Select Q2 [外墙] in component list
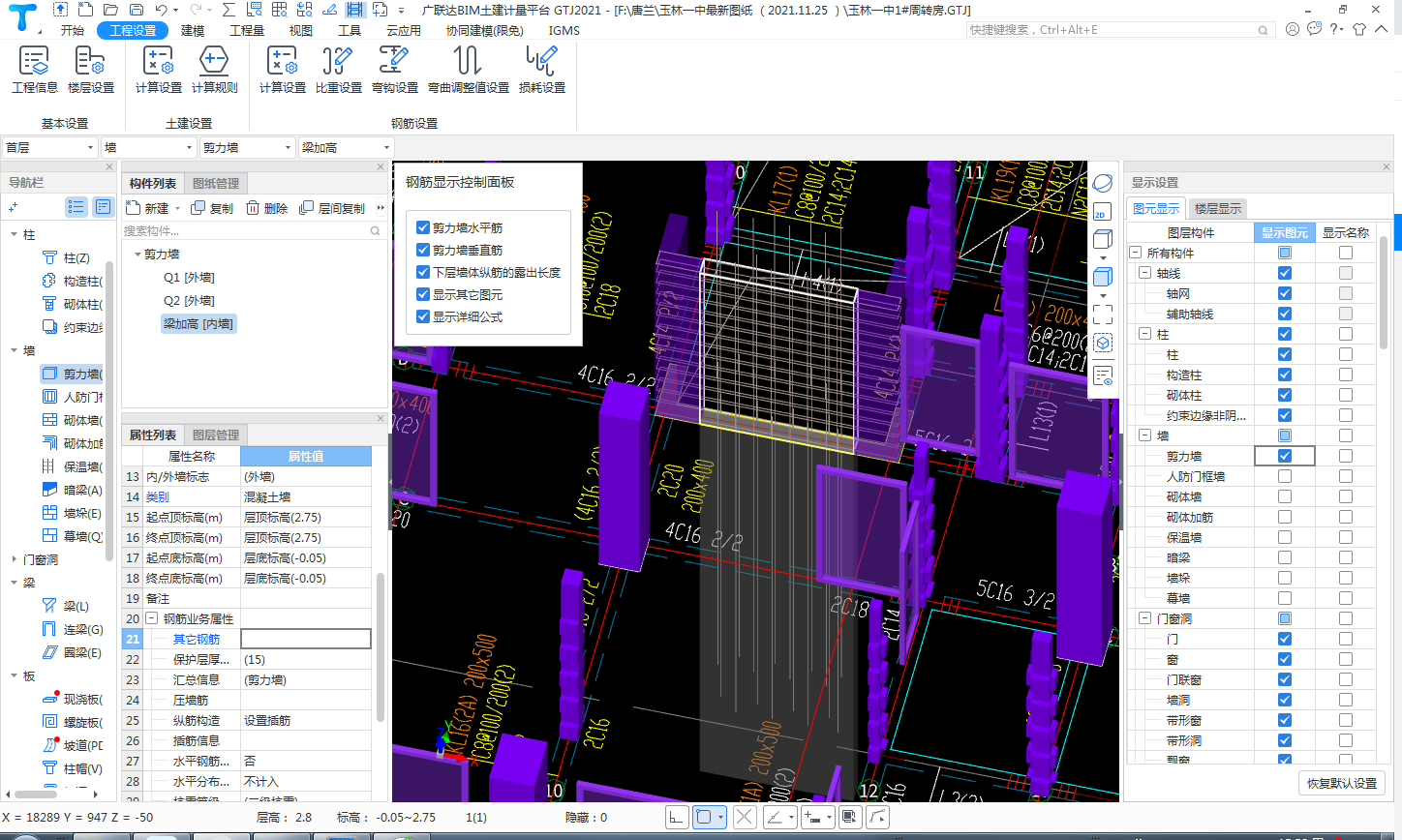 pyautogui.click(x=189, y=301)
